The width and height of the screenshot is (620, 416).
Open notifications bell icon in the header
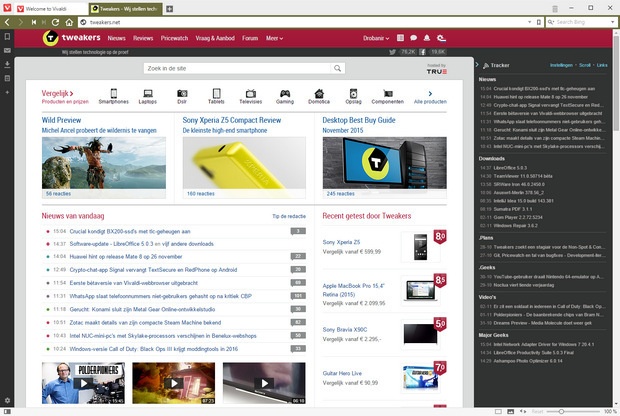click(x=427, y=38)
